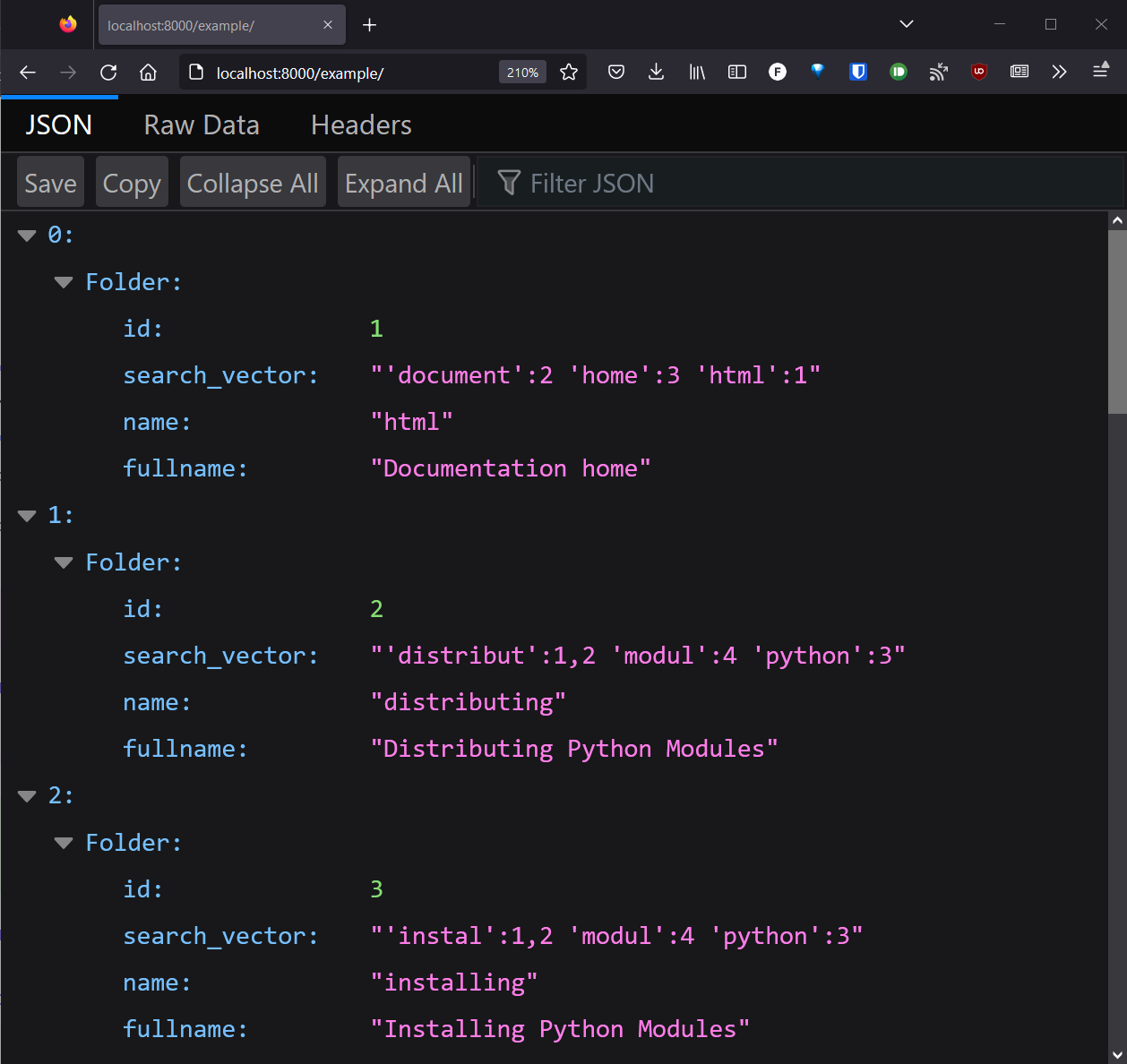Open the Firefox application menu
Screen dimensions: 1127x1064
coord(1100,72)
